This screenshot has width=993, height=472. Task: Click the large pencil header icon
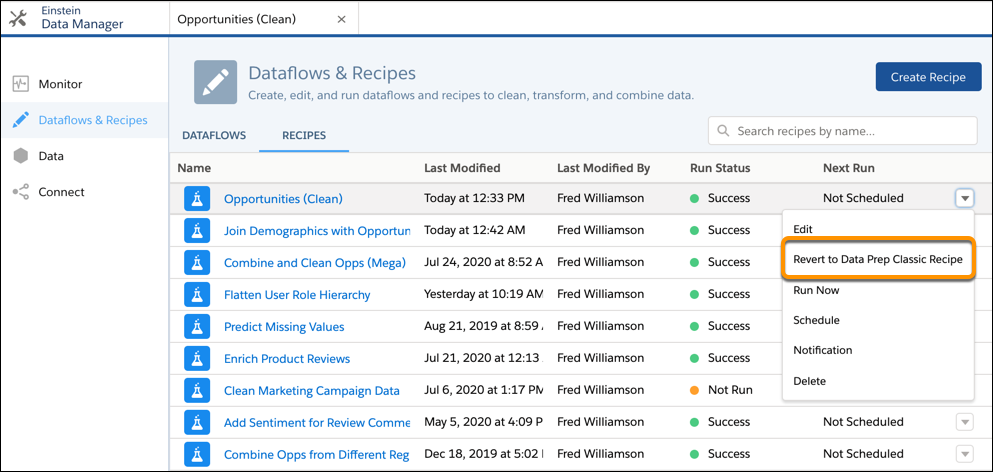pos(215,82)
